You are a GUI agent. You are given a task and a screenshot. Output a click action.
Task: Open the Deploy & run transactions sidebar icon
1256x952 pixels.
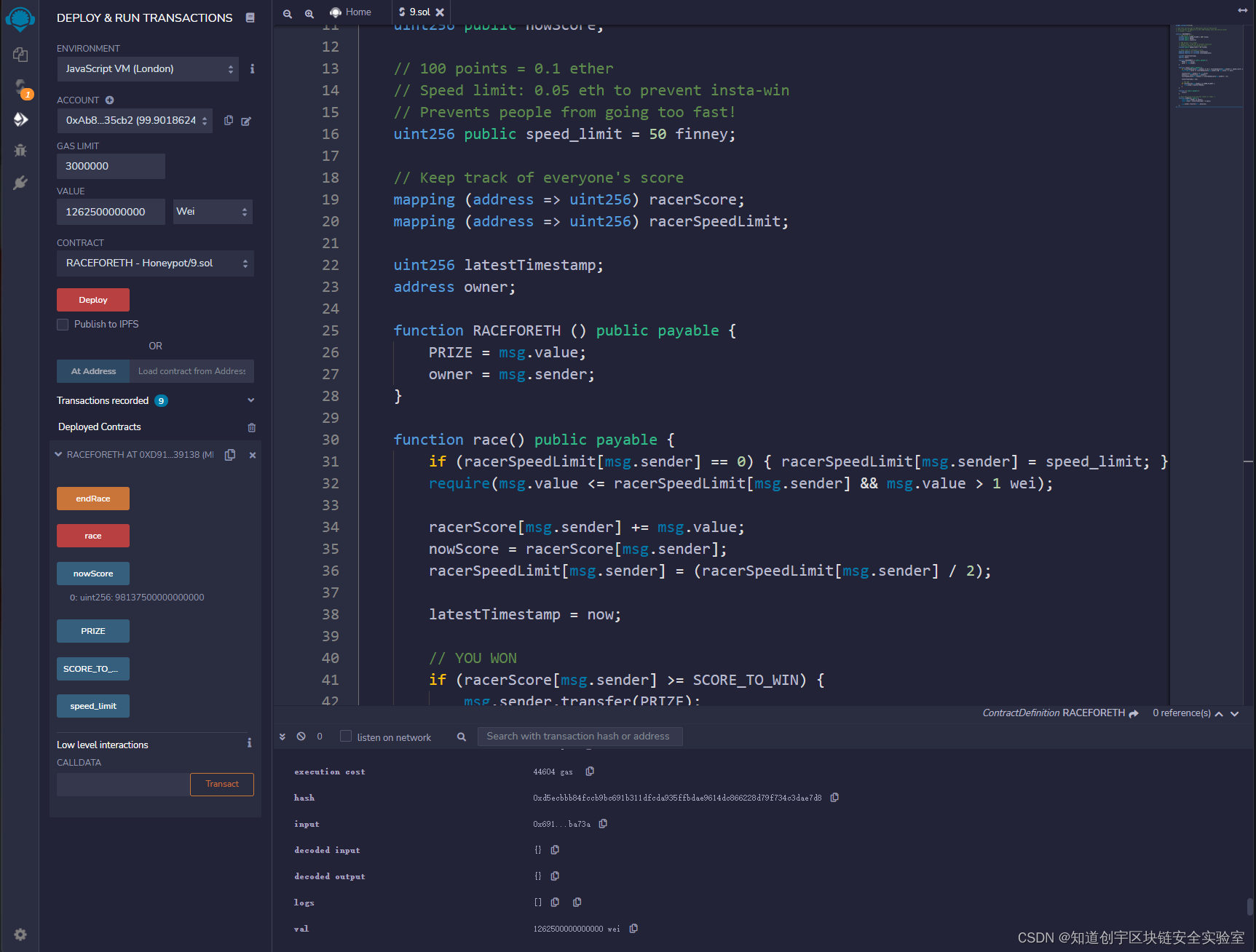tap(20, 119)
